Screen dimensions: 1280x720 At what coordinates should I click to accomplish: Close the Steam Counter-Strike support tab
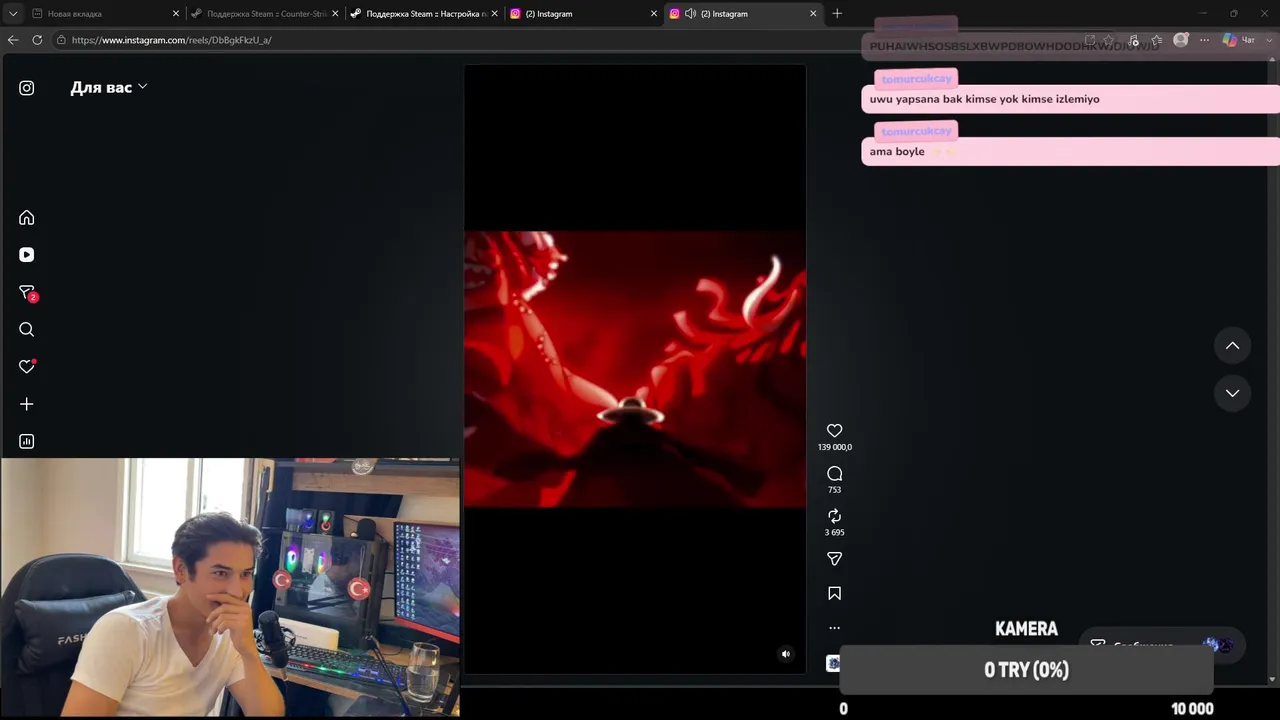coord(335,14)
